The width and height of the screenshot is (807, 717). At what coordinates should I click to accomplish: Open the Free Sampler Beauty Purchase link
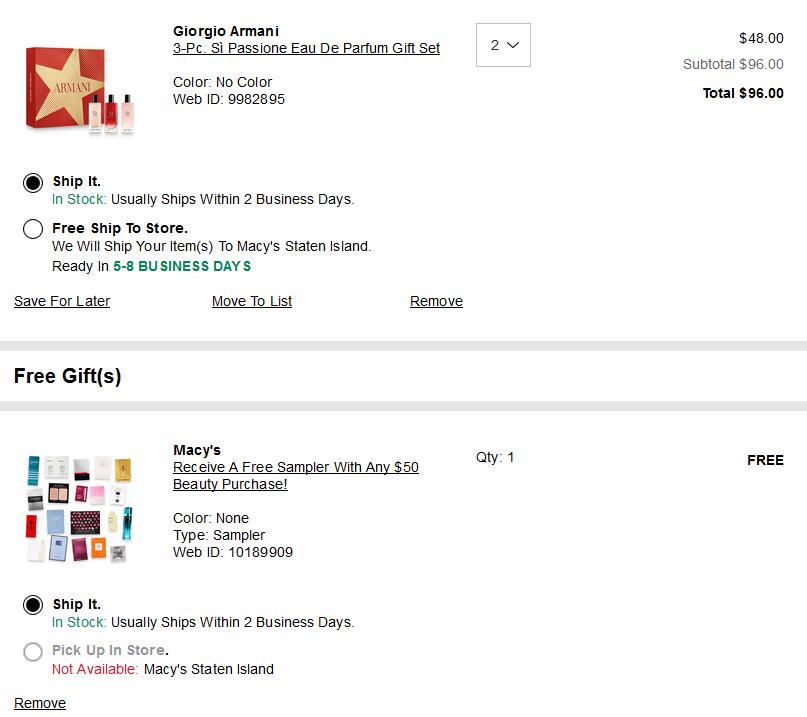295,476
